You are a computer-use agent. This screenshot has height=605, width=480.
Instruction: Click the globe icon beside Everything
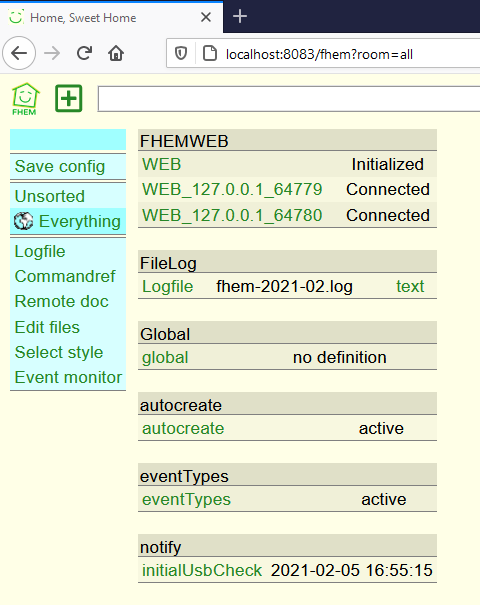[x=24, y=221]
